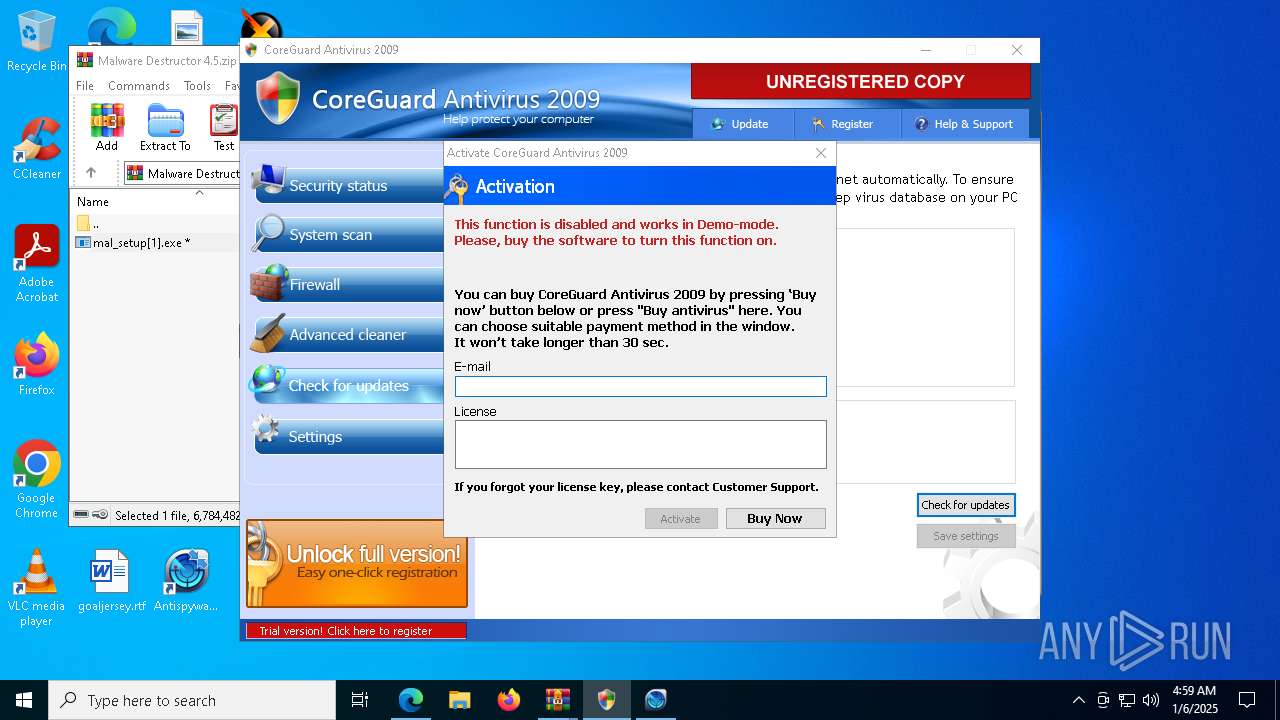Screen dimensions: 1280x720
Task: Select goaljersey.rtf desktop file
Action: pyautogui.click(x=111, y=581)
